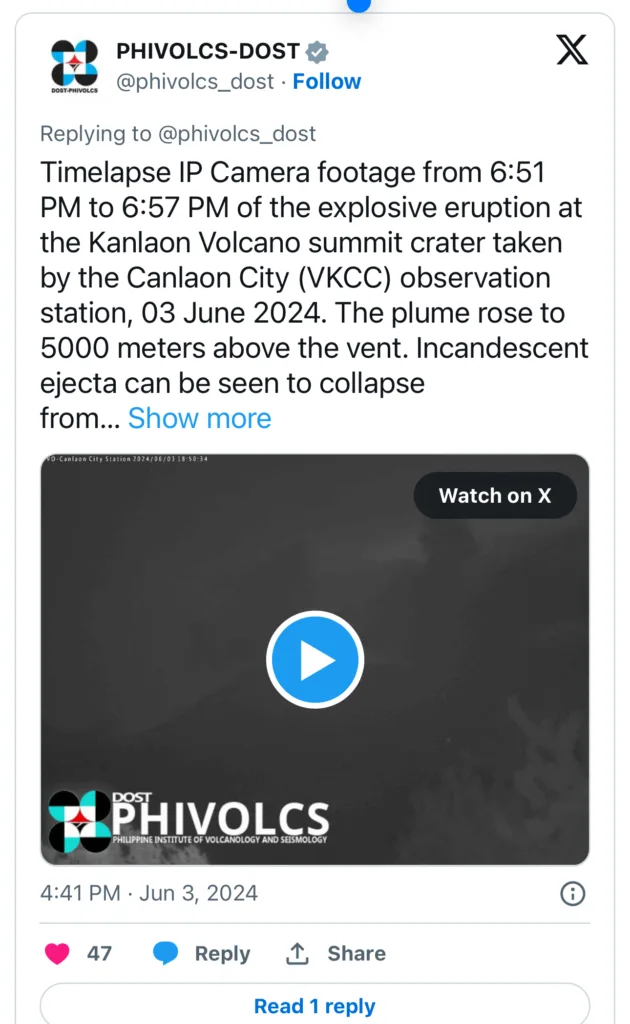Click the 4:41 PM · Jun 3, 2024 timestamp
Image resolution: width=630 pixels, height=1024 pixels.
(149, 893)
